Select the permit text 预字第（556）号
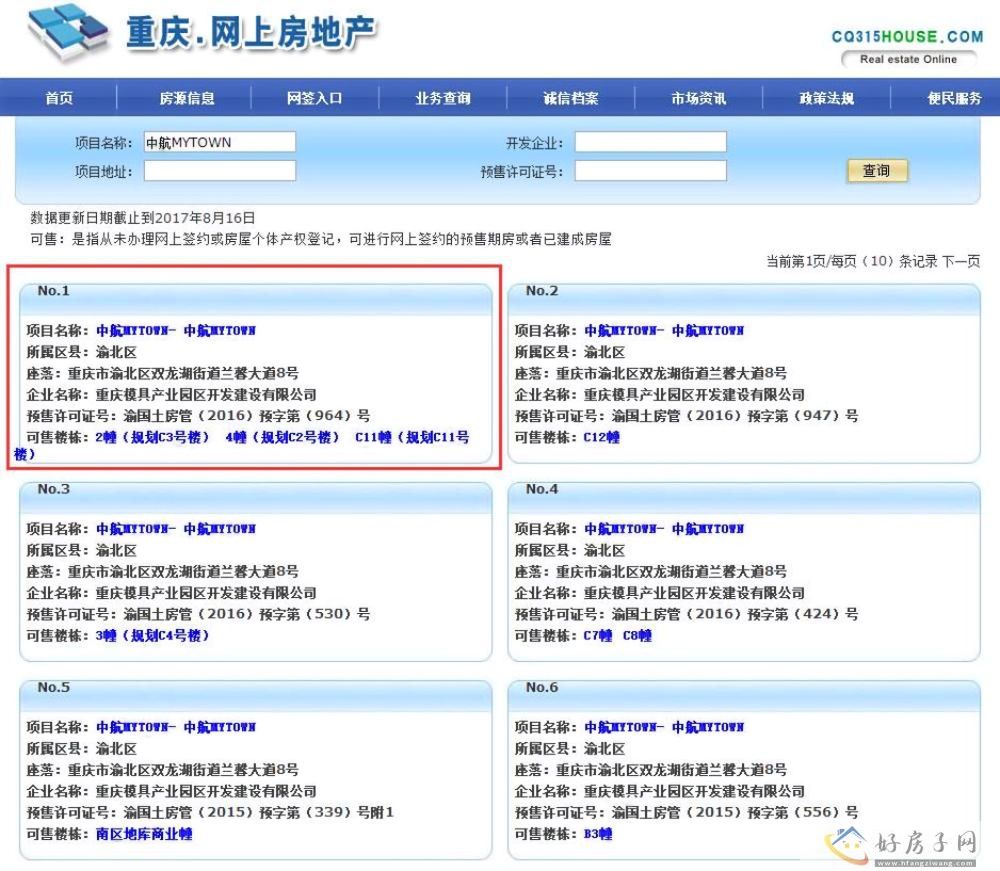Image resolution: width=1000 pixels, height=871 pixels. pos(804,812)
